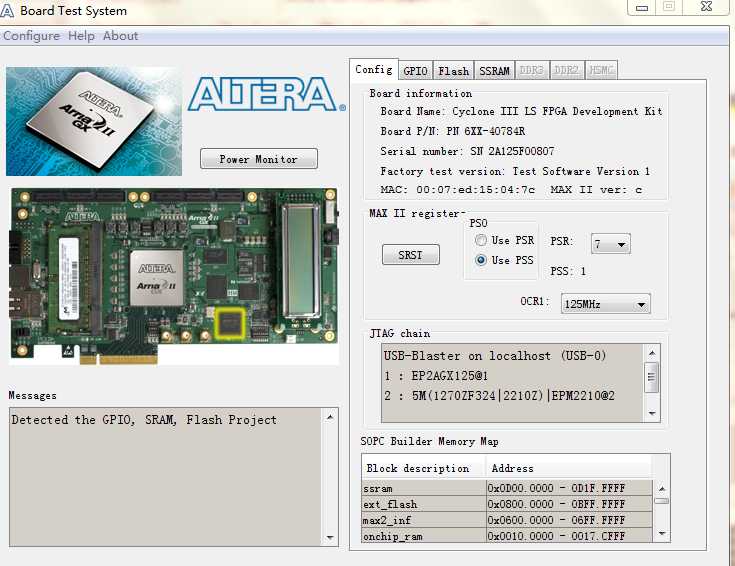
Task: Switch to the Config tab
Action: [374, 69]
